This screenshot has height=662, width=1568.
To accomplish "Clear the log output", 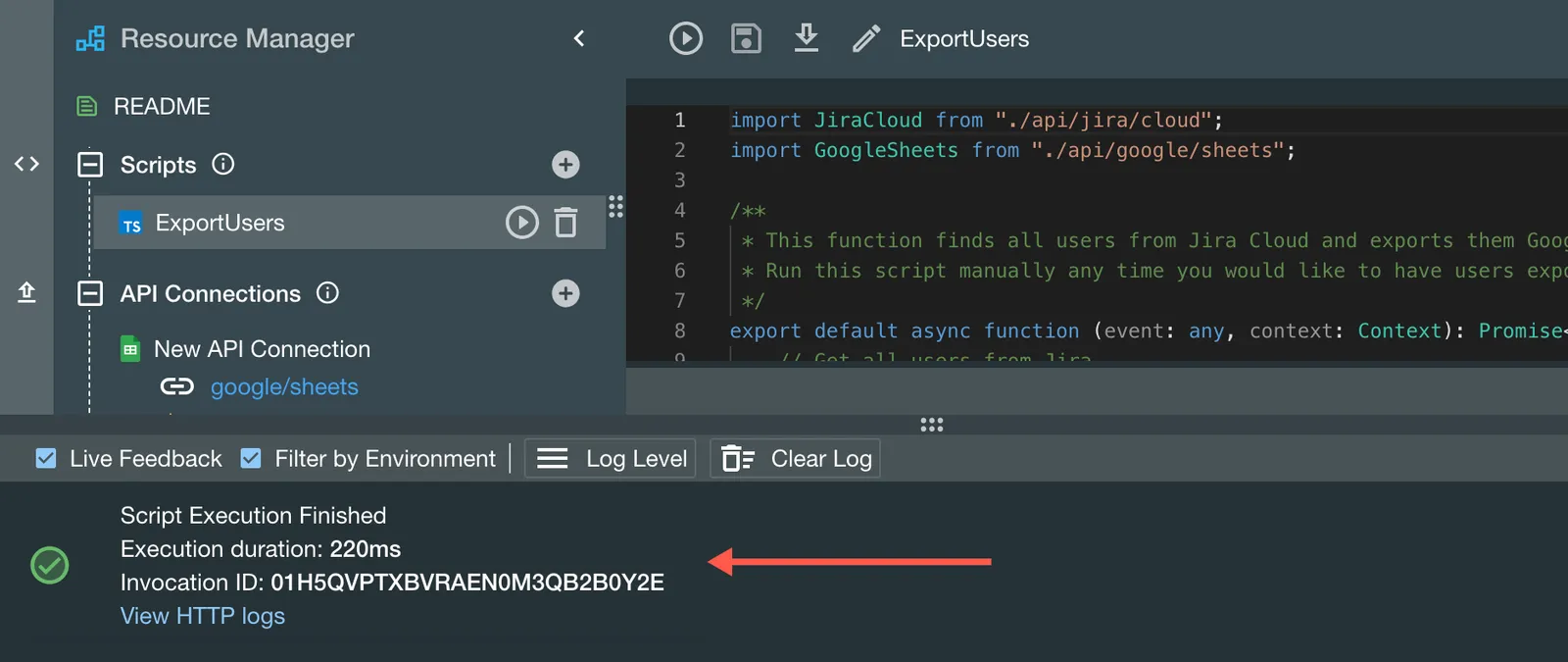I will click(796, 458).
